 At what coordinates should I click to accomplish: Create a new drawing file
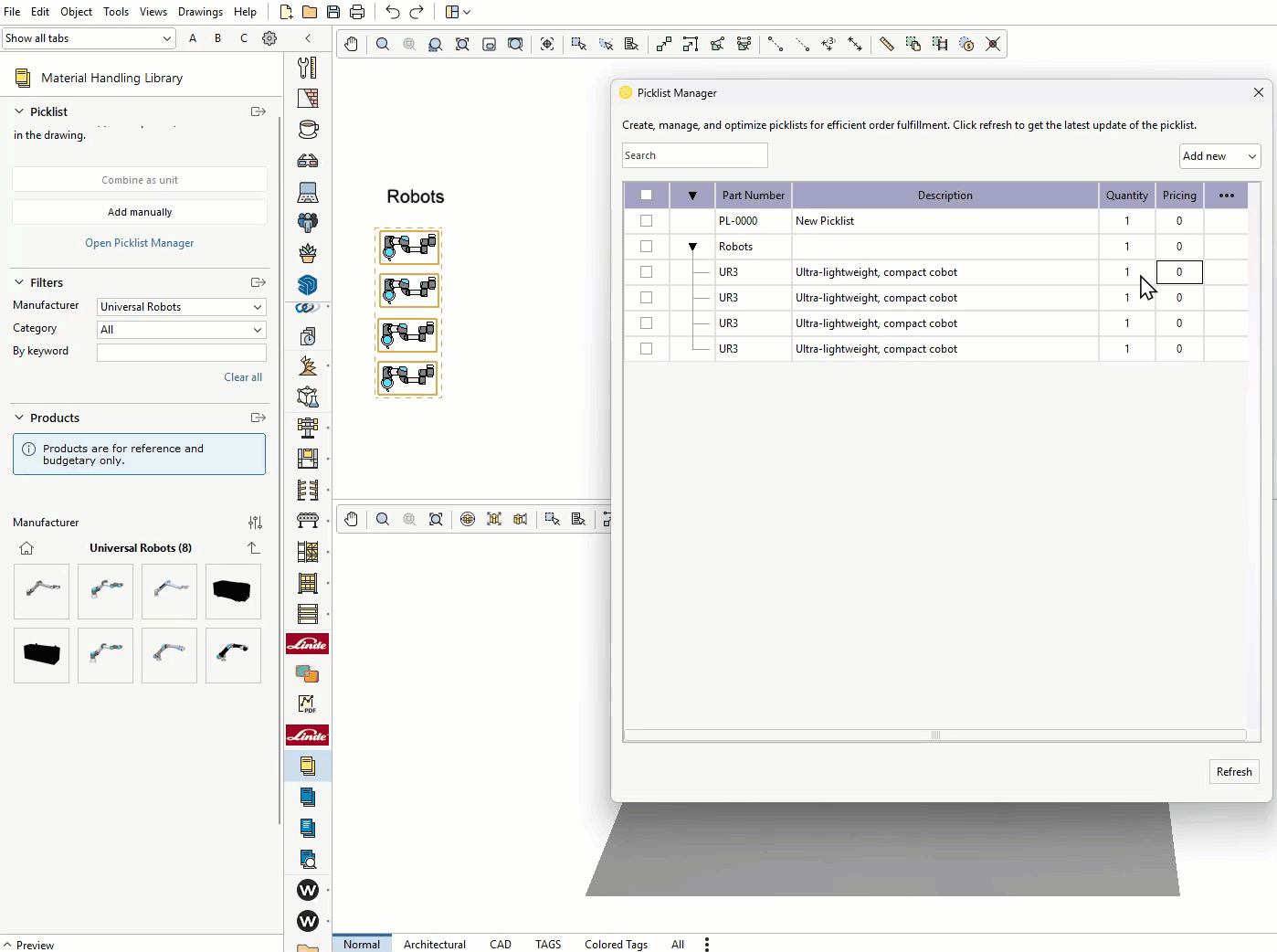click(286, 12)
